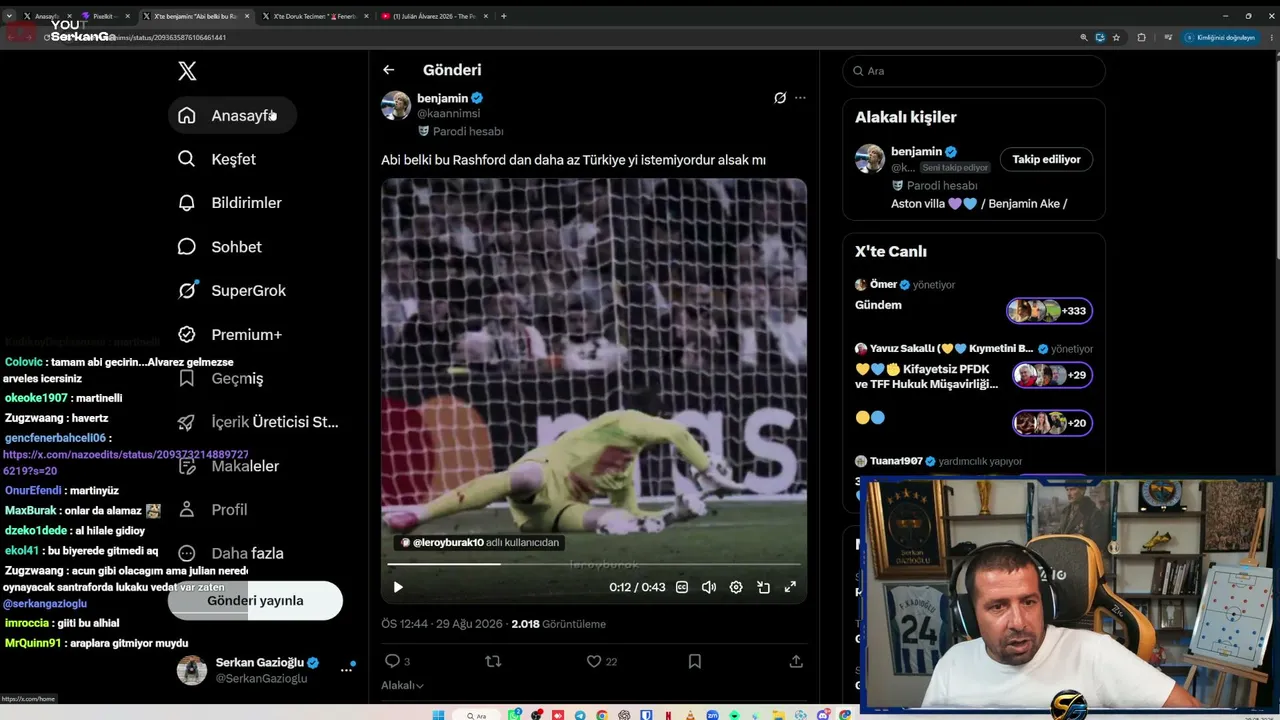Open benjamin's avatar in post header

click(x=396, y=105)
